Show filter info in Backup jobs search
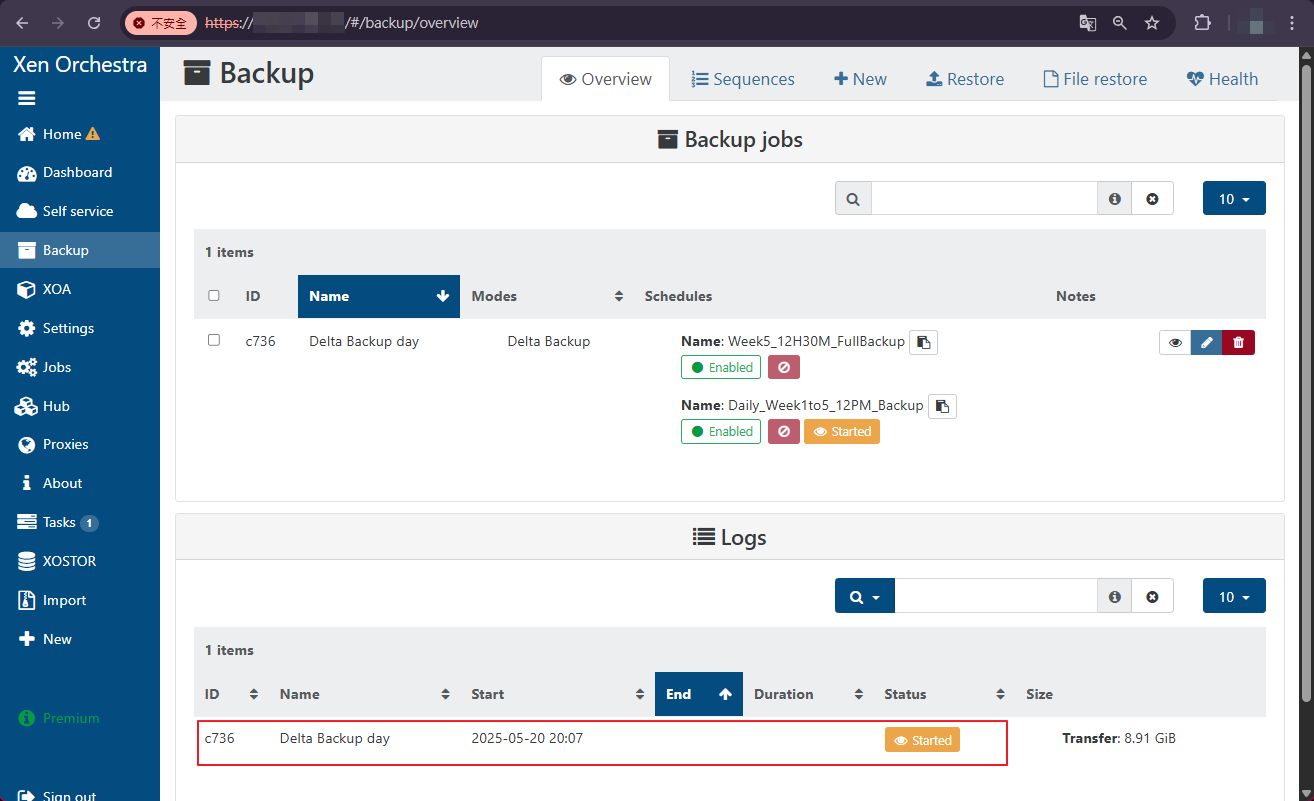Viewport: 1314px width, 801px height. pos(1115,198)
